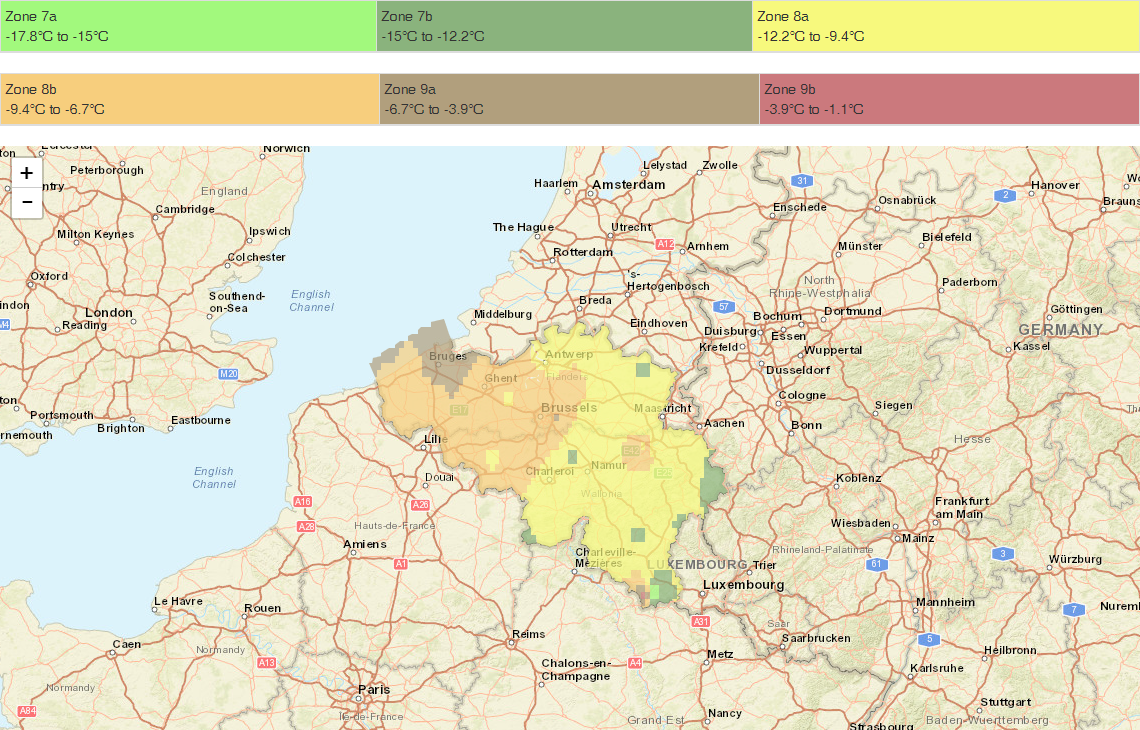Click the Reims city label
The image size is (1140, 730).
pyautogui.click(x=529, y=634)
